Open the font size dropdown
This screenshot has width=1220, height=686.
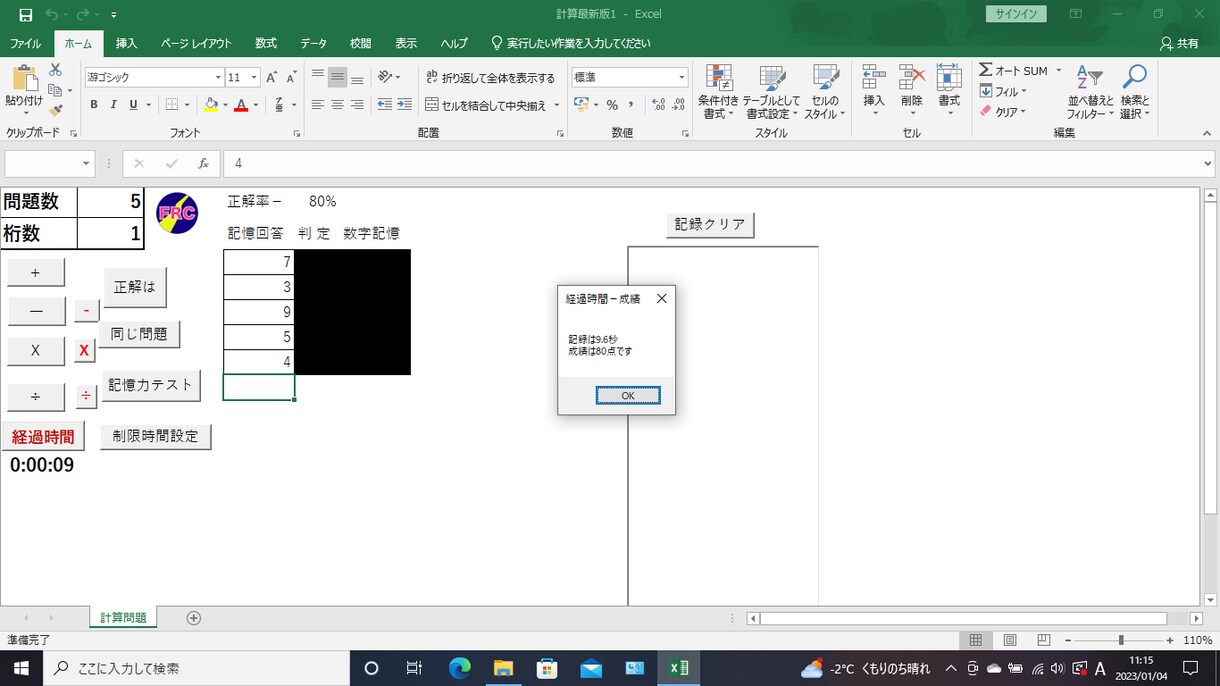[254, 77]
